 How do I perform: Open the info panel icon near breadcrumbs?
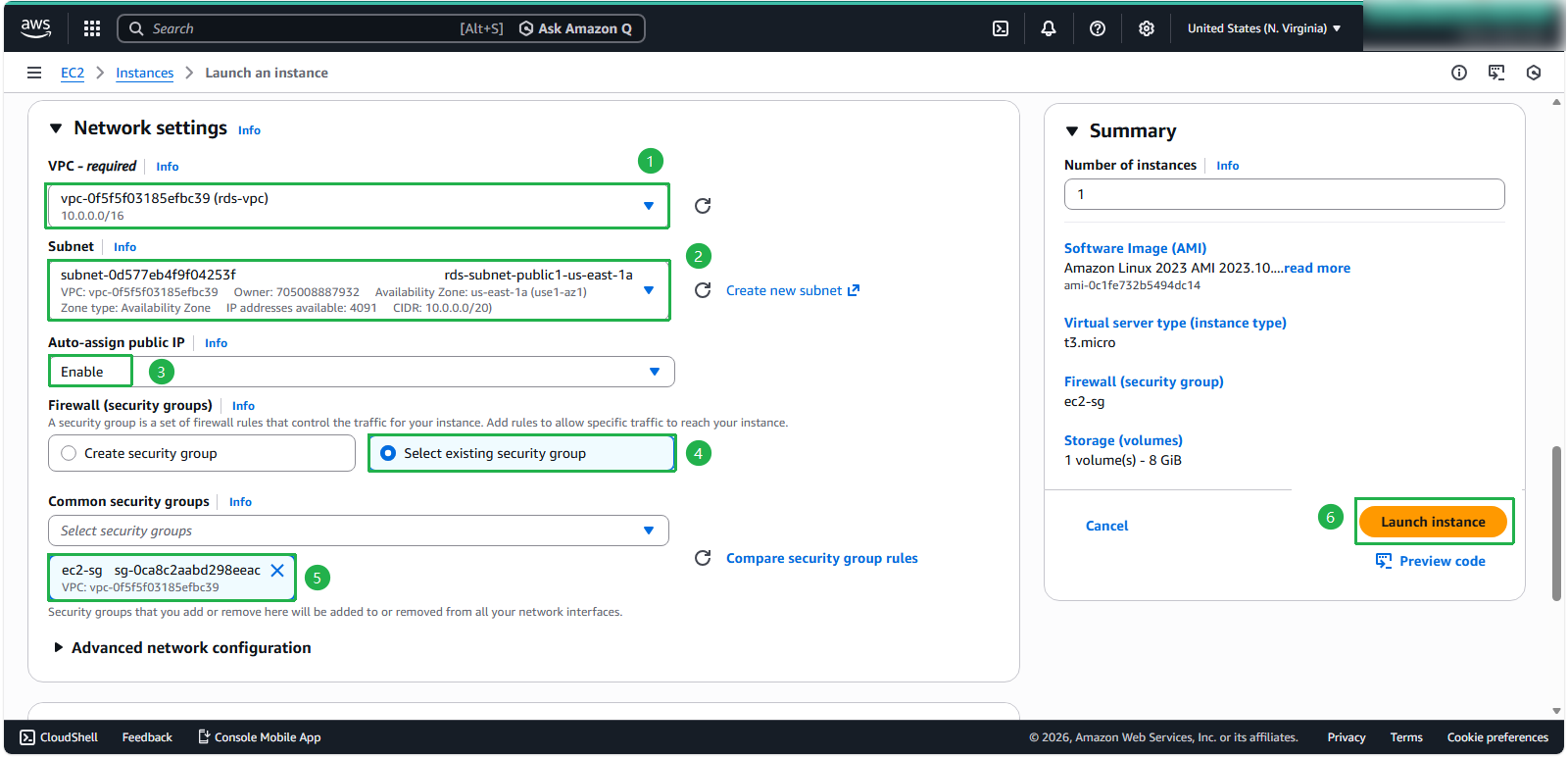point(1459,73)
